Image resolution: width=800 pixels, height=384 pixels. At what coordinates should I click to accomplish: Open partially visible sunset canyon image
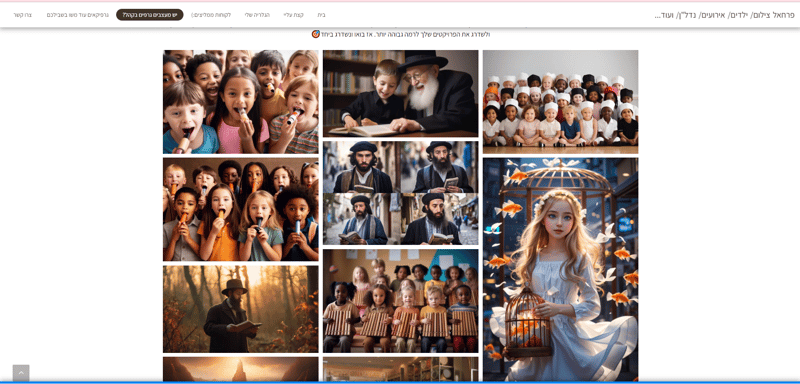240,369
